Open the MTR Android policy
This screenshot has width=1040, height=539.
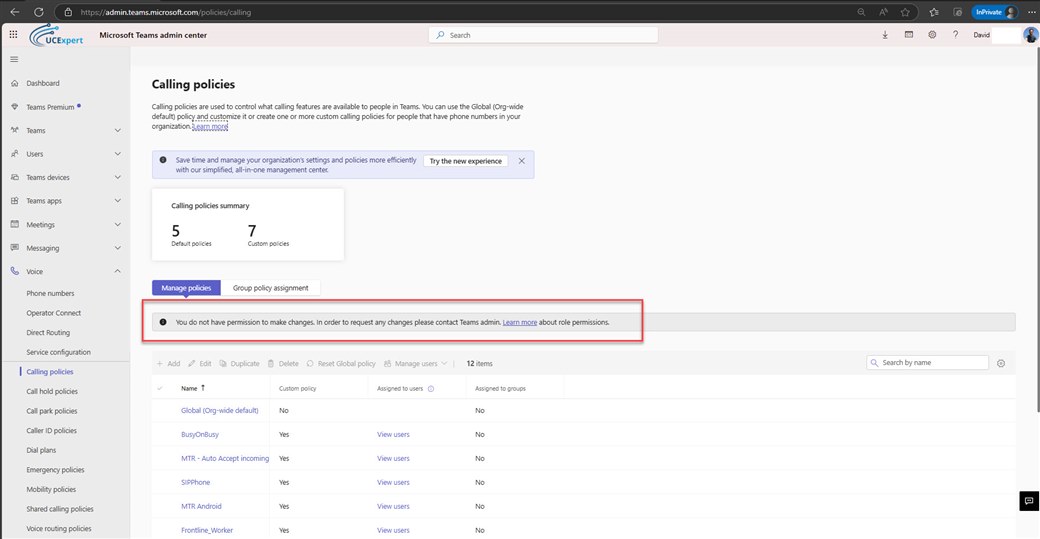coord(201,506)
